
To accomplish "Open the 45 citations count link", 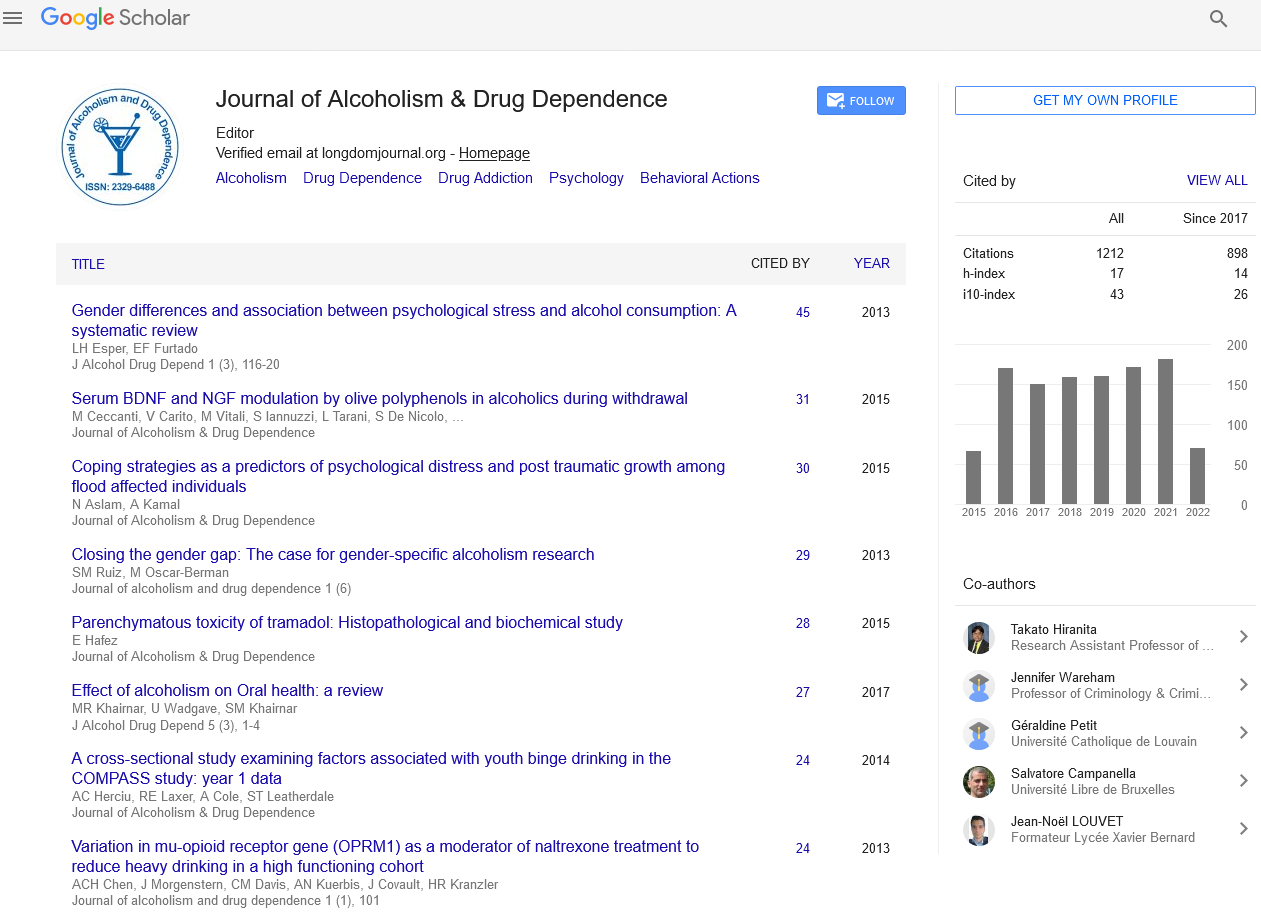I will tap(803, 312).
